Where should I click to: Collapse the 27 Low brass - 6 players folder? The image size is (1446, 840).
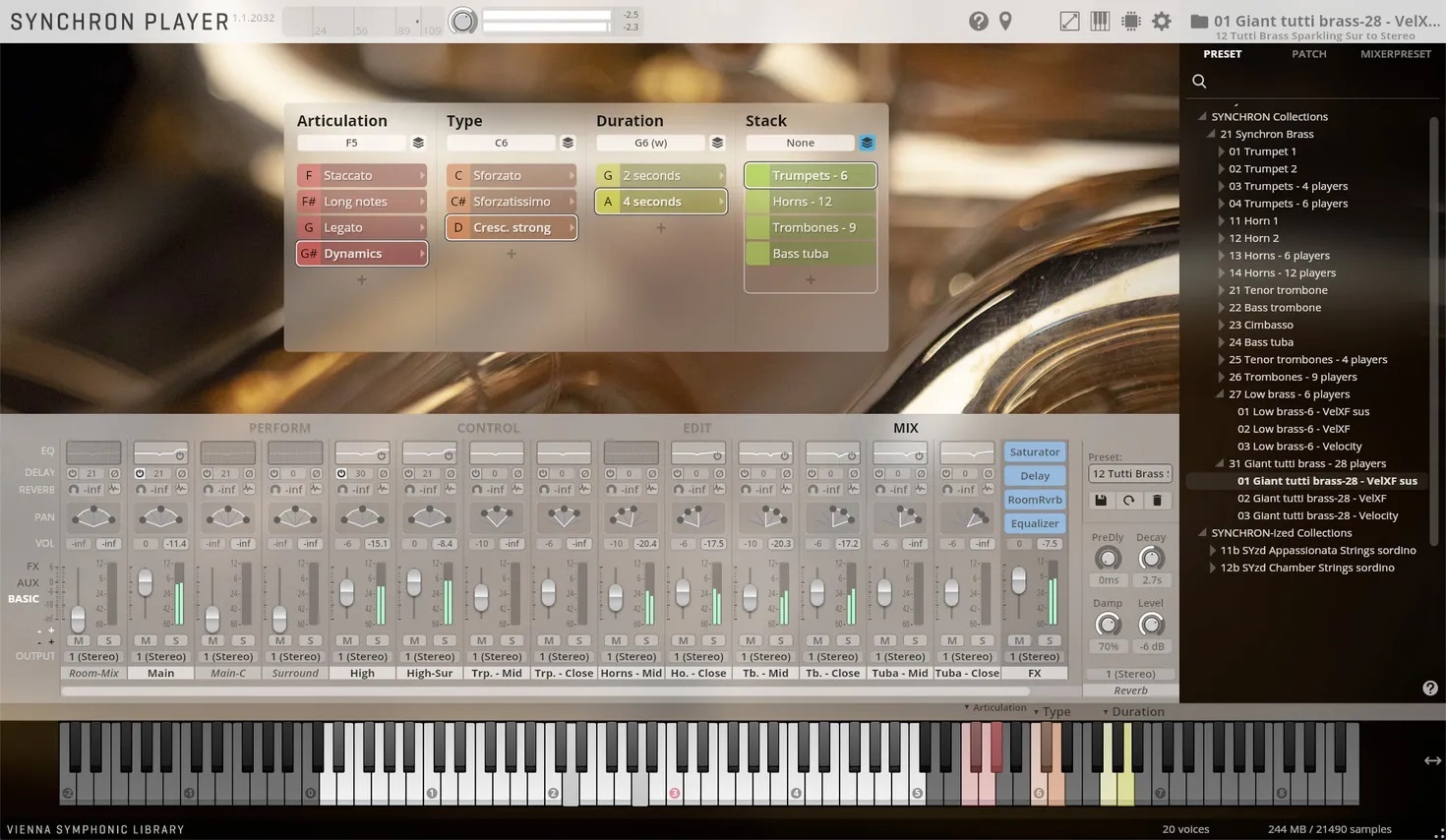(x=1221, y=394)
